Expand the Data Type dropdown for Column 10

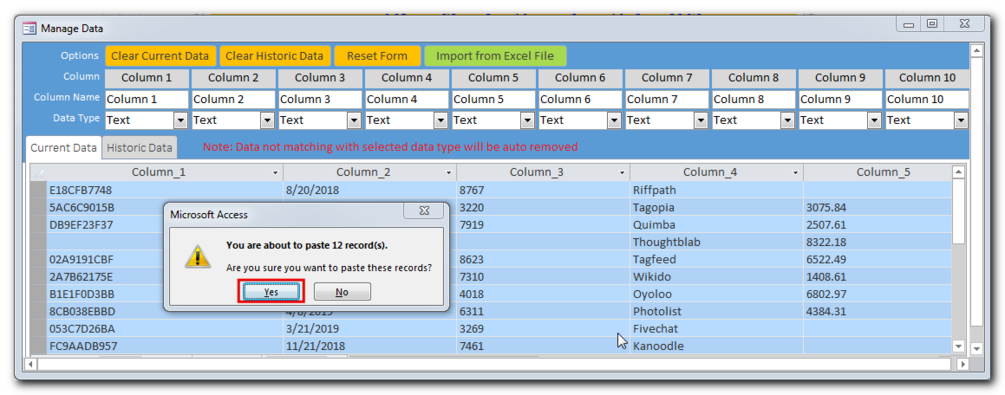tap(961, 120)
